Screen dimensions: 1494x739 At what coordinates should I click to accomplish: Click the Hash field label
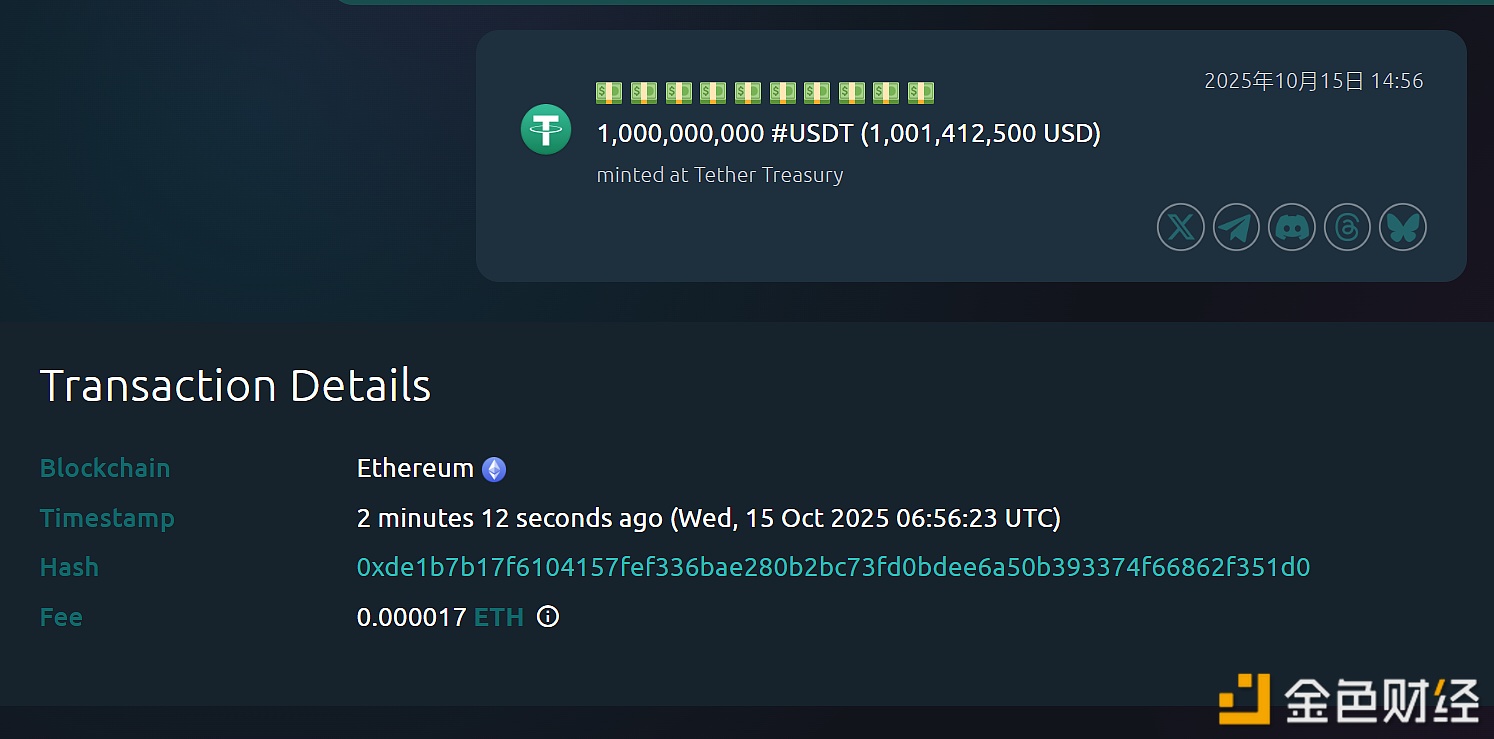click(69, 567)
